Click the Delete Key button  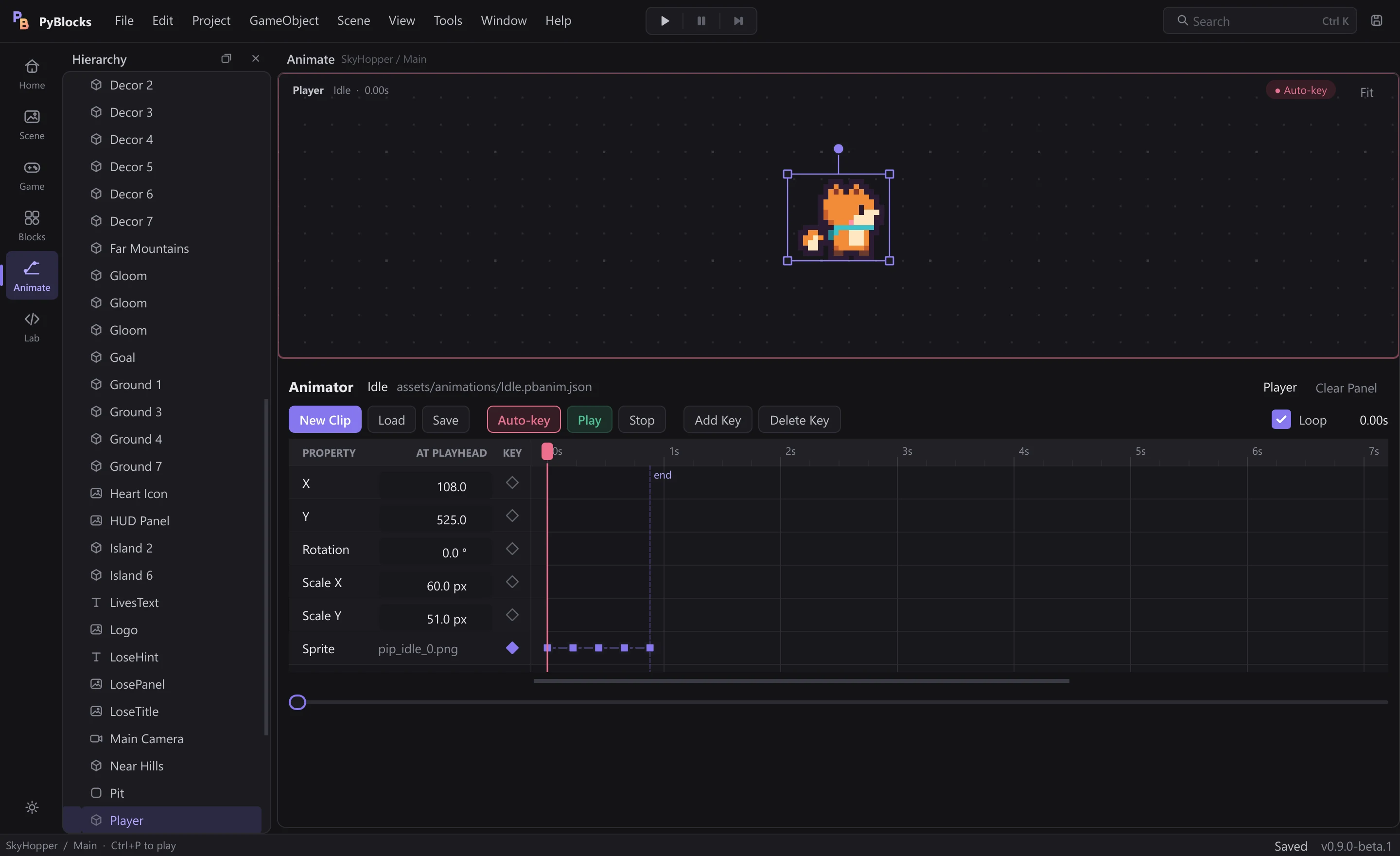(799, 419)
